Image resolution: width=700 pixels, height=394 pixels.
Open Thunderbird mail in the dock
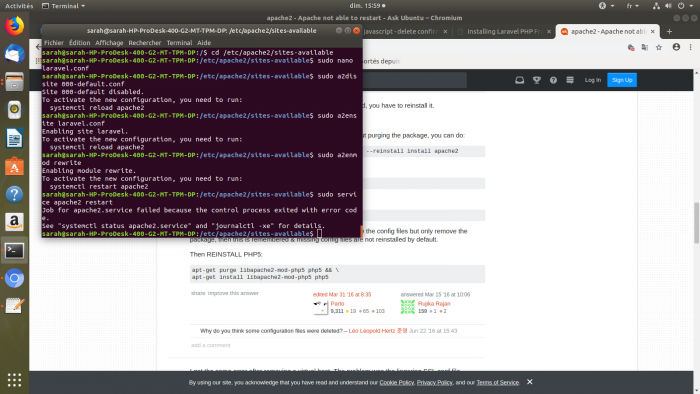(x=14, y=54)
